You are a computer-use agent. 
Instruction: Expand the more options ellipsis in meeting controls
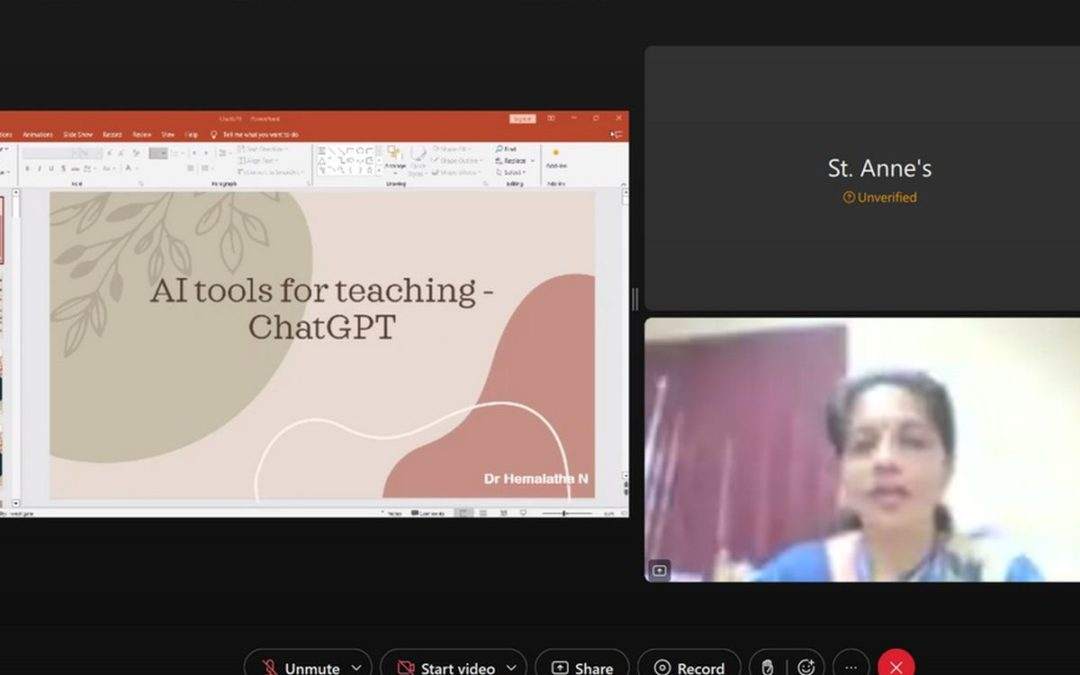[x=850, y=667]
